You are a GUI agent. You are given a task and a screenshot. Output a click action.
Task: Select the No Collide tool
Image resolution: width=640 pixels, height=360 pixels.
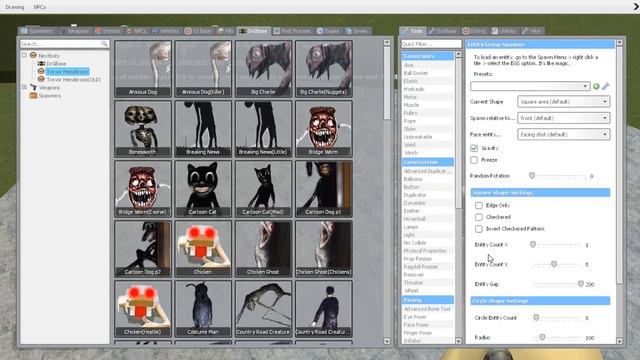click(427, 243)
